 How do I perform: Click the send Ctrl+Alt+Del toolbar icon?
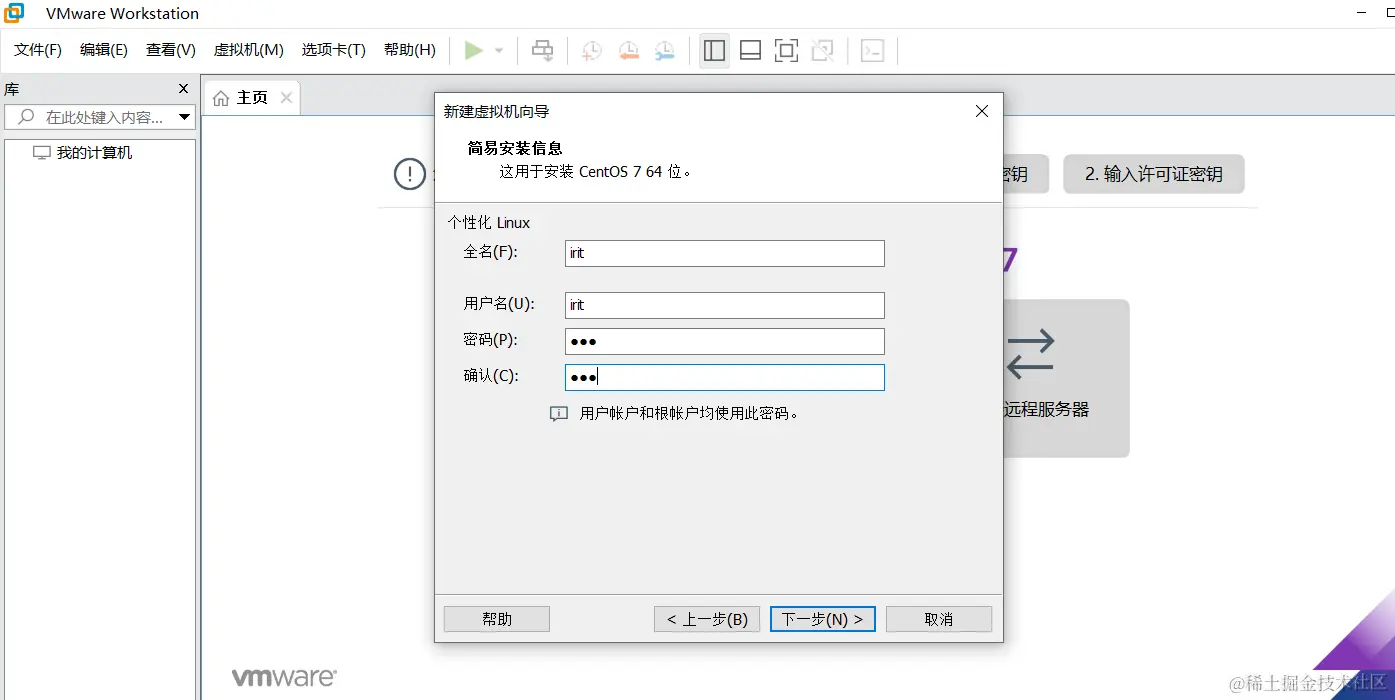click(x=542, y=50)
